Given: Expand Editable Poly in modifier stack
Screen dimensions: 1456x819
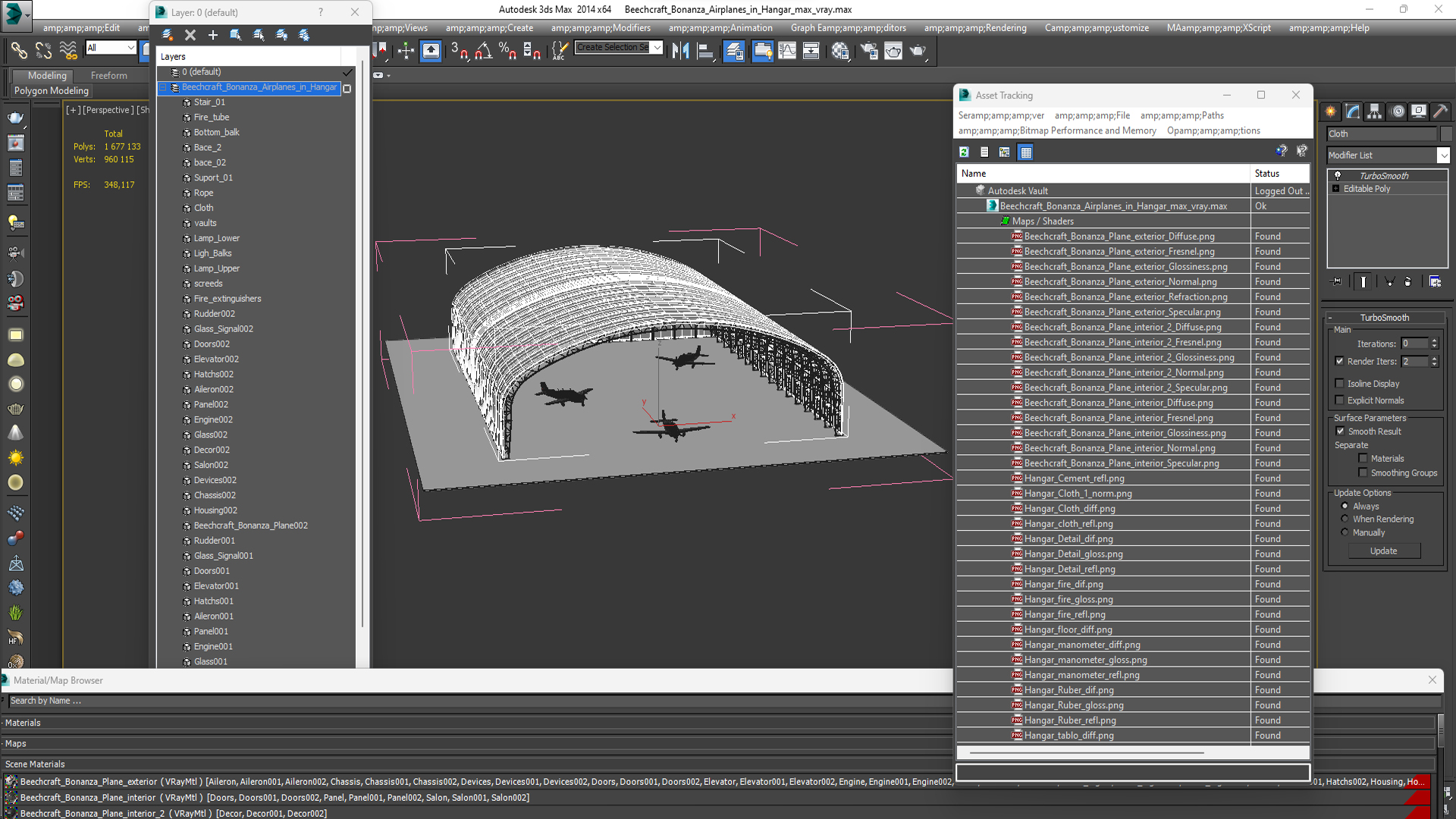Looking at the screenshot, I should [x=1335, y=189].
